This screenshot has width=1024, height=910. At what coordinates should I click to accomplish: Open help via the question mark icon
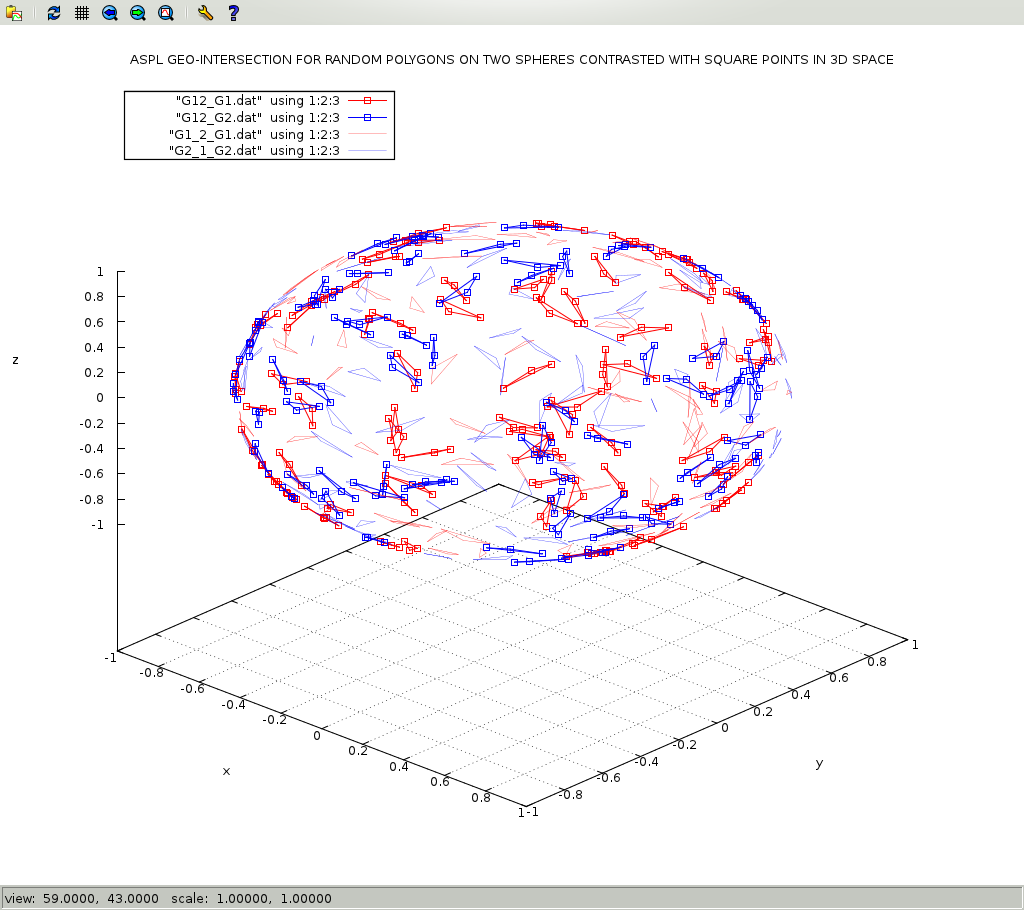(233, 13)
